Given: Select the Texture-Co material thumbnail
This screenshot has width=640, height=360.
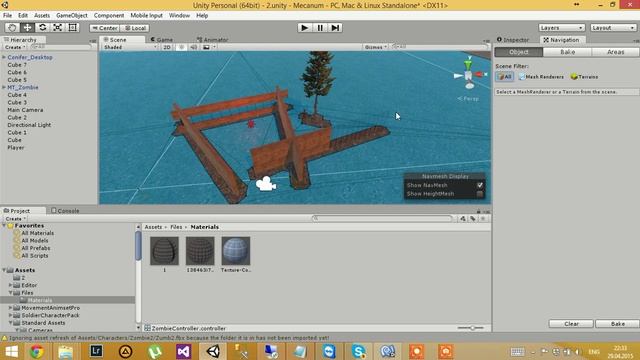Looking at the screenshot, I should [236, 251].
